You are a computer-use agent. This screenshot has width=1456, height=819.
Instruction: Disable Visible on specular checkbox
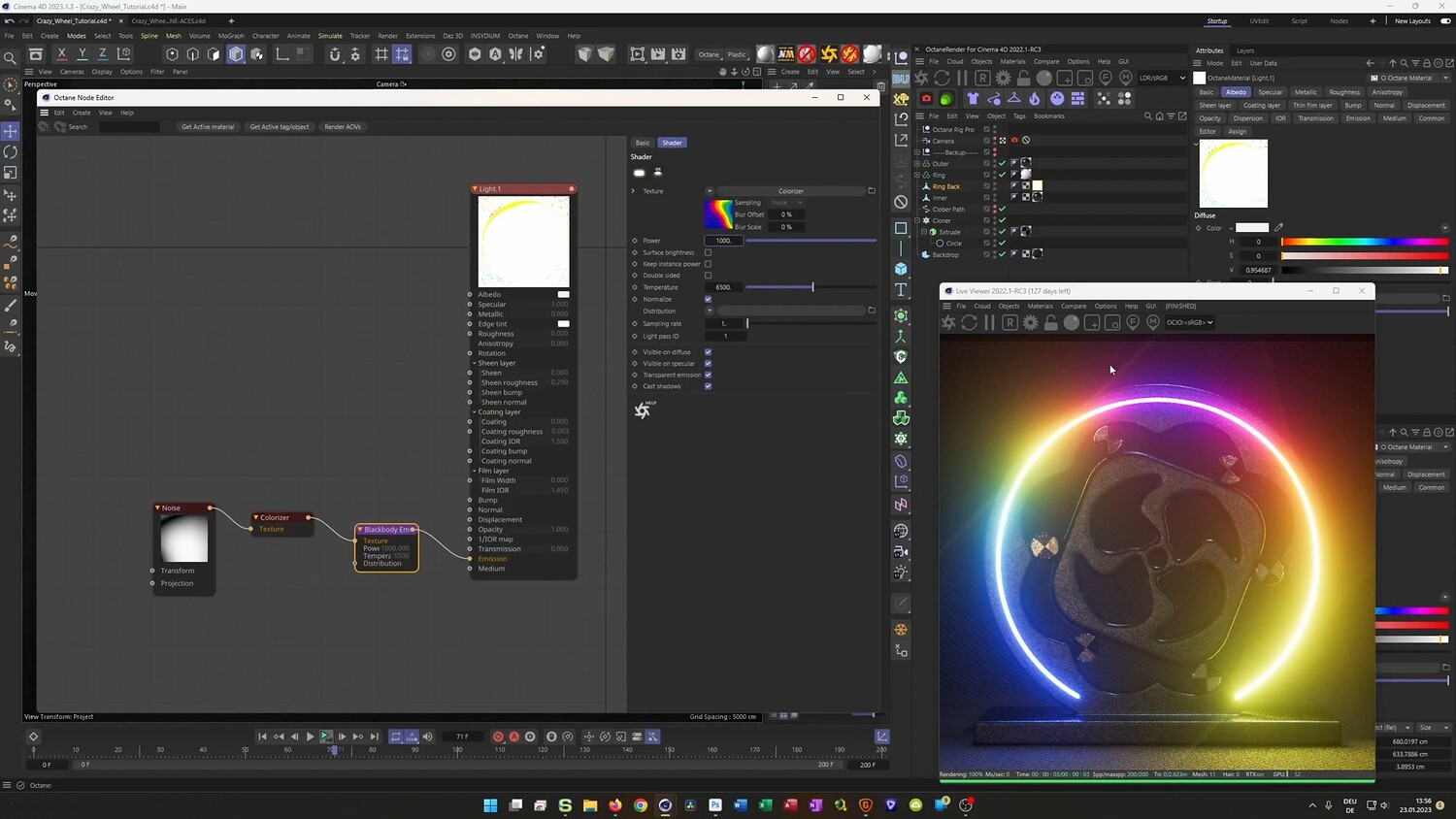[708, 364]
